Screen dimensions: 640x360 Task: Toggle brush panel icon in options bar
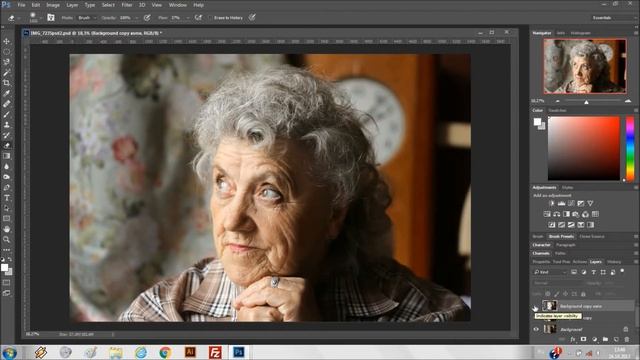51,18
